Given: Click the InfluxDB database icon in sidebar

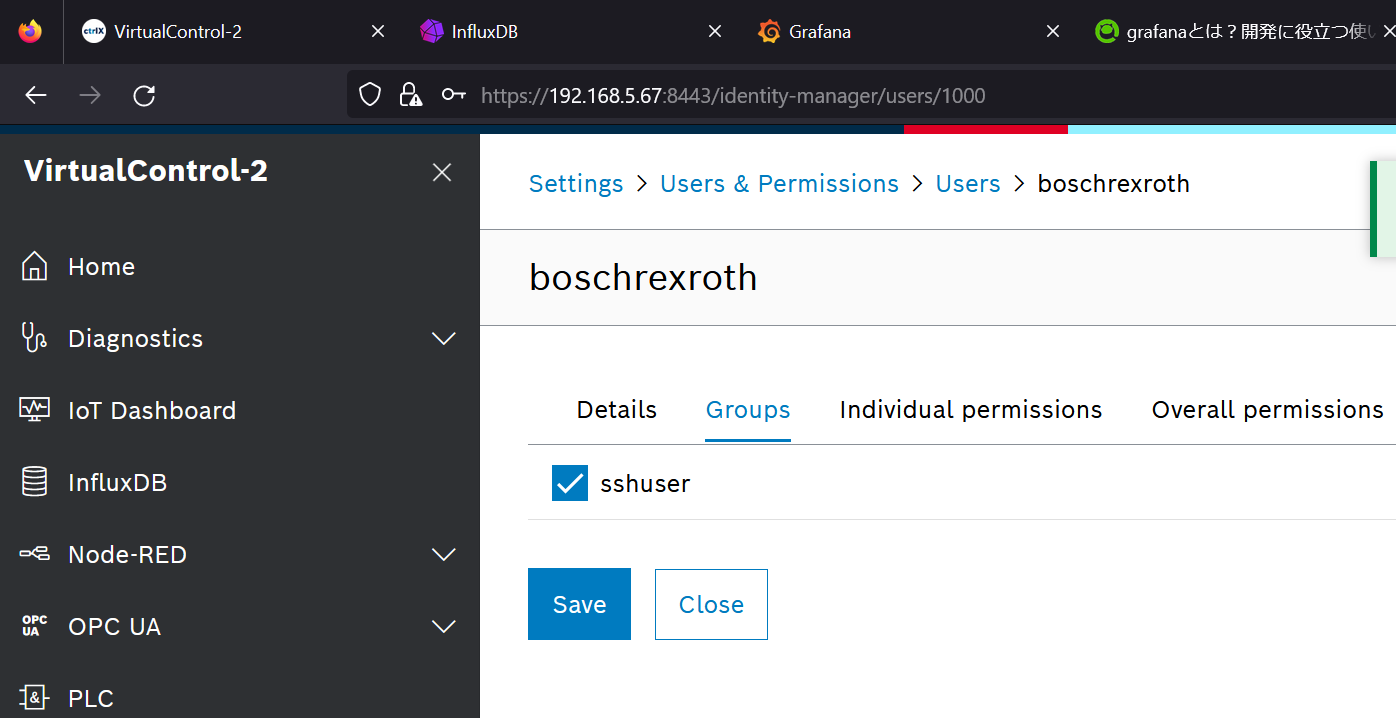Looking at the screenshot, I should [34, 482].
